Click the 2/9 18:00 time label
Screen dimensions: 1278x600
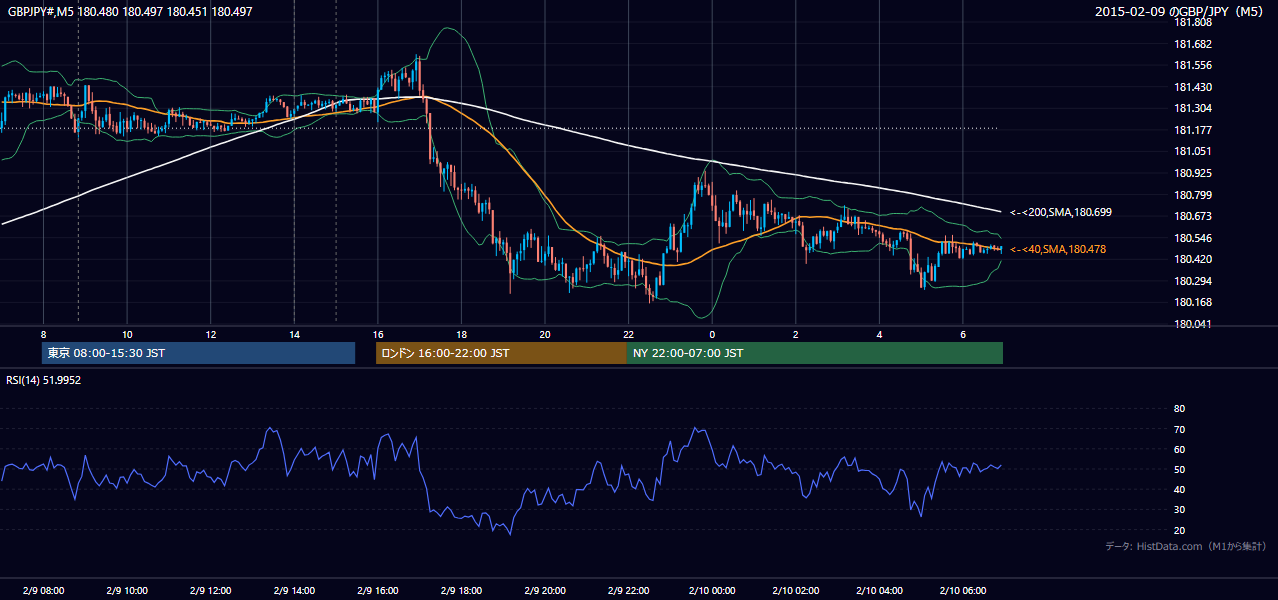pyautogui.click(x=461, y=591)
